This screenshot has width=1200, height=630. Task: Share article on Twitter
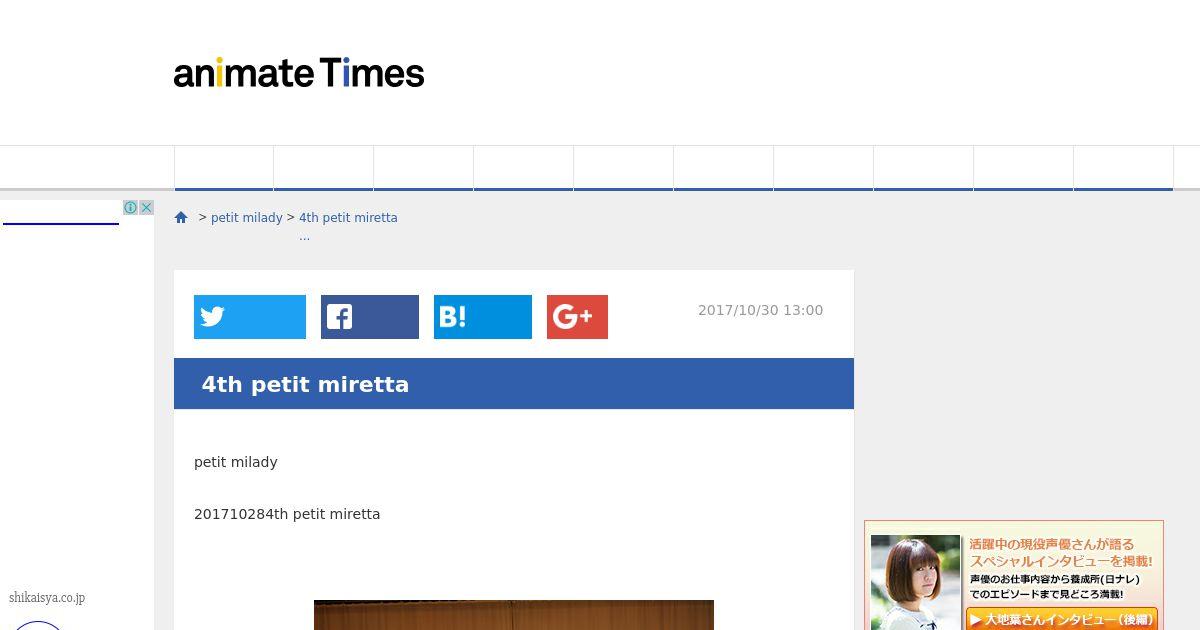pyautogui.click(x=250, y=317)
